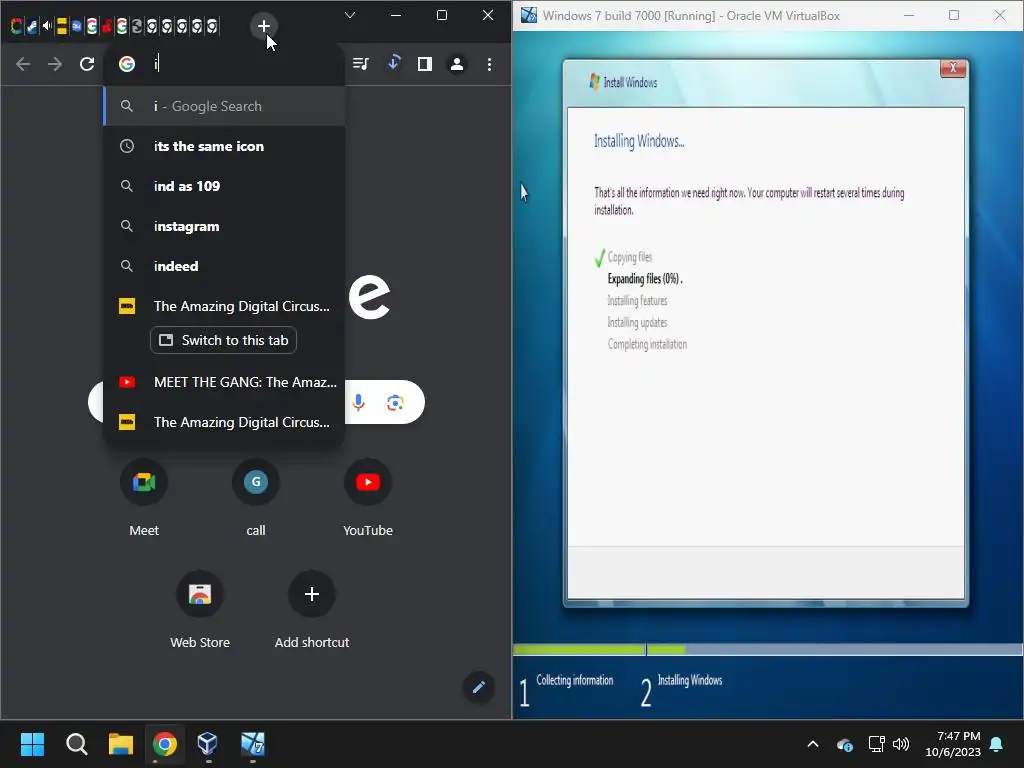Image resolution: width=1024 pixels, height=768 pixels.
Task: Click the 'Installing Windows' stage label
Action: coord(690,680)
